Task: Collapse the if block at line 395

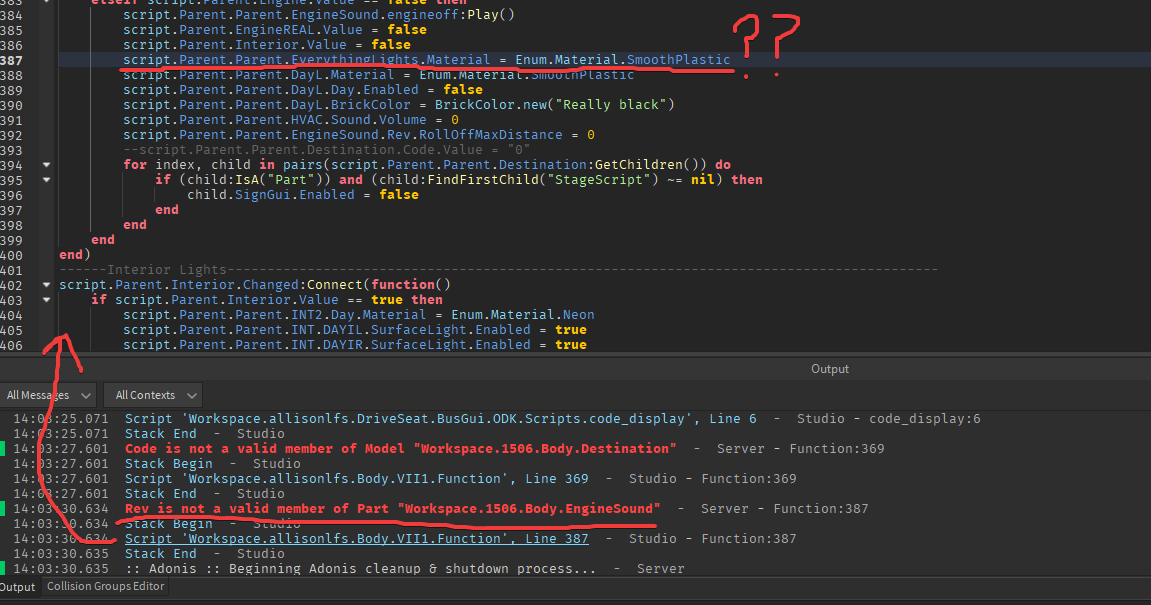Action: [x=44, y=179]
